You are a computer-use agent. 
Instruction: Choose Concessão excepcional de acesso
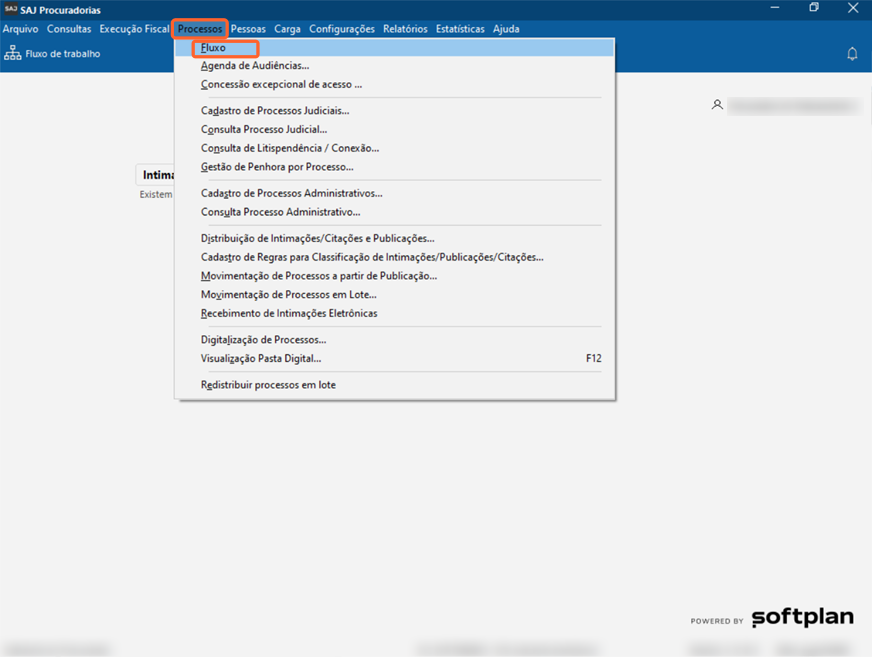(281, 85)
